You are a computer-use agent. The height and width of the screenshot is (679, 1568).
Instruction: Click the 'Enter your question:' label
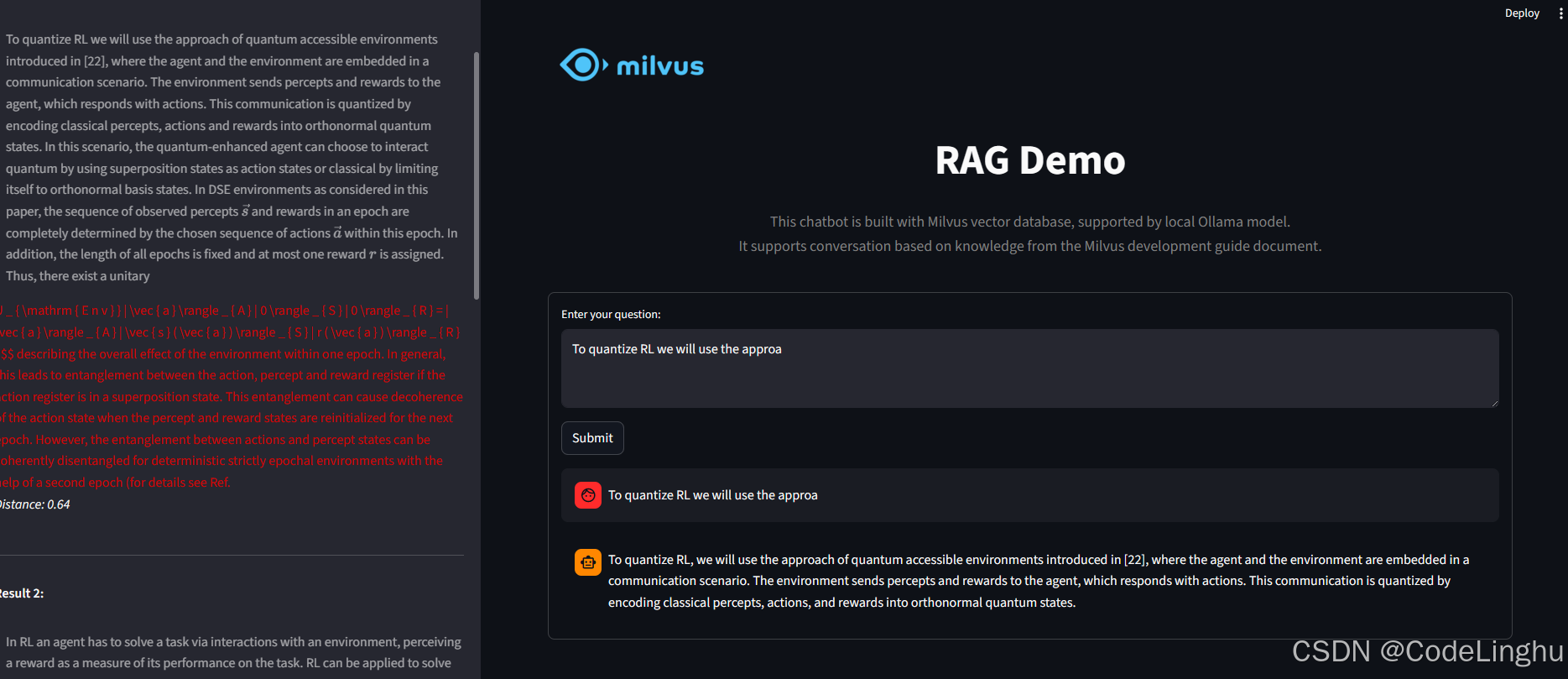(x=611, y=314)
